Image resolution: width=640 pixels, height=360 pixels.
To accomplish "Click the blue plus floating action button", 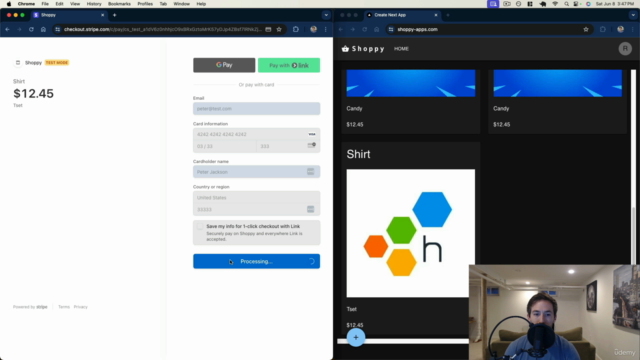I will pyautogui.click(x=356, y=338).
